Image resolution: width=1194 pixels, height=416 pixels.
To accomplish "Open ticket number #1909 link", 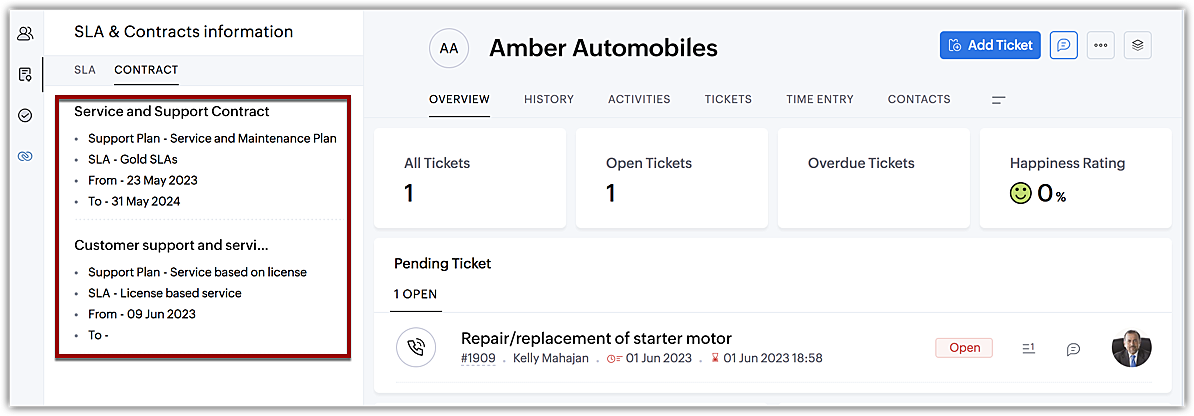I will pyautogui.click(x=478, y=358).
